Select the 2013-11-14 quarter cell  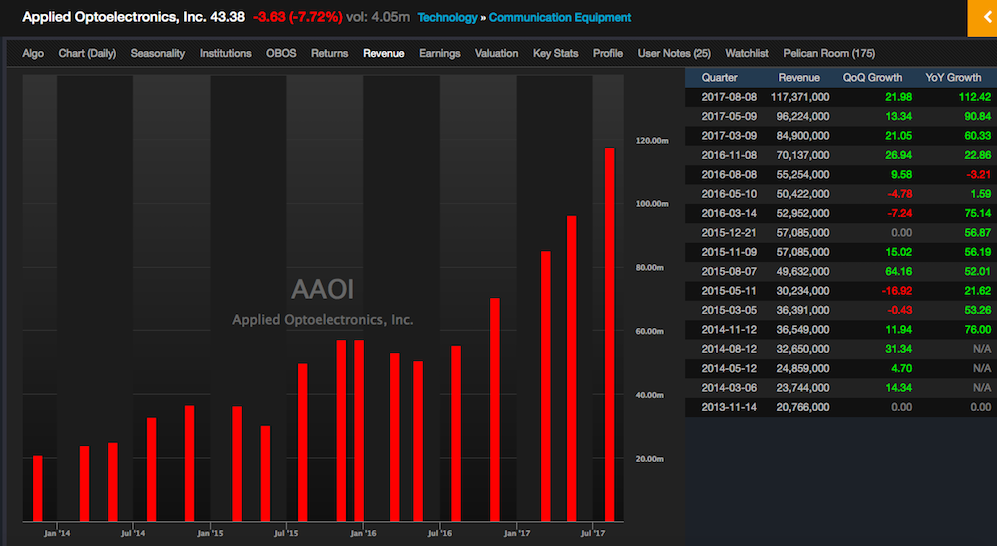tap(729, 407)
